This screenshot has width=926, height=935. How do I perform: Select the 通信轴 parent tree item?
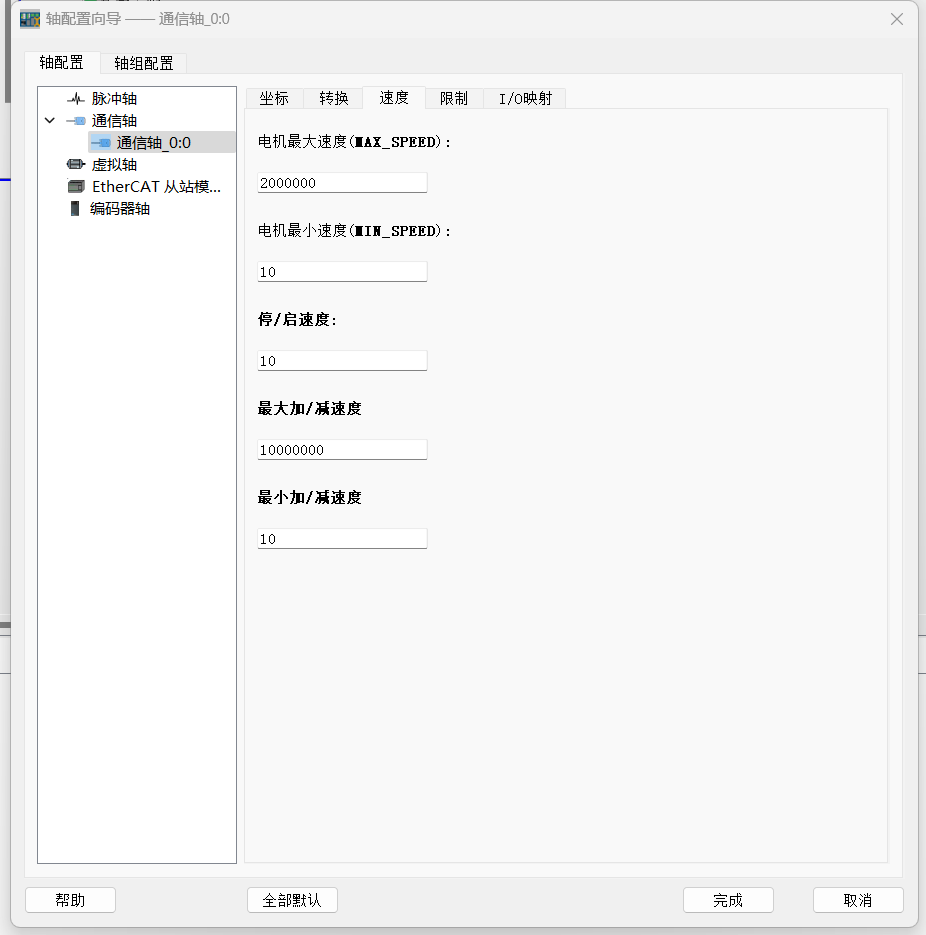[x=114, y=120]
